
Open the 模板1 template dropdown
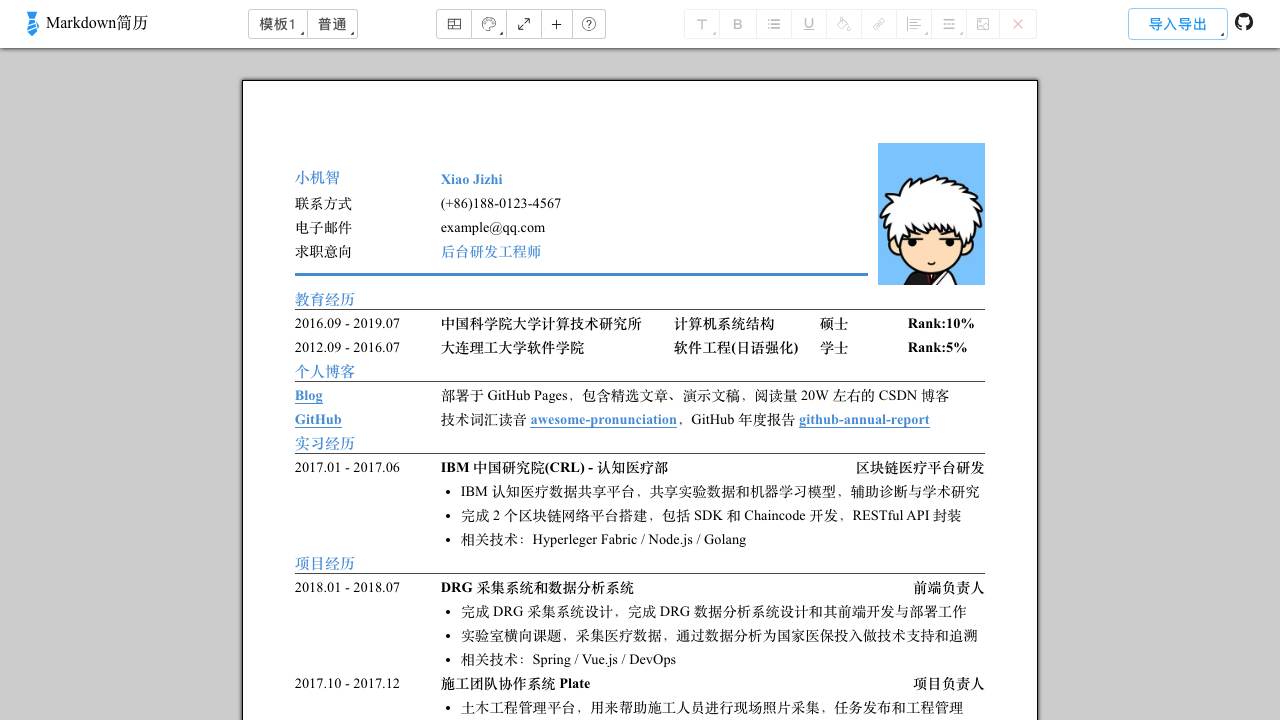pos(278,24)
